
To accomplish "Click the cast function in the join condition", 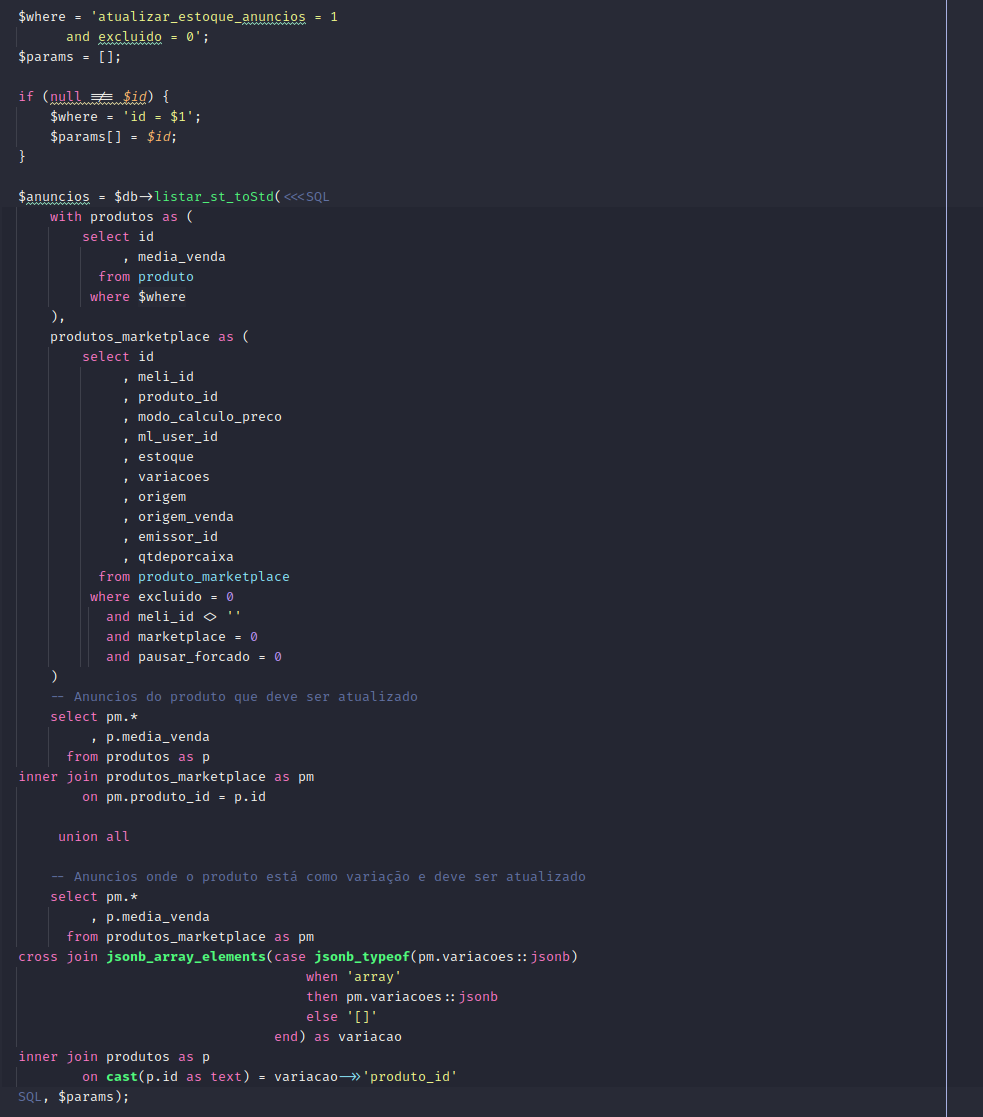I will coord(122,1077).
